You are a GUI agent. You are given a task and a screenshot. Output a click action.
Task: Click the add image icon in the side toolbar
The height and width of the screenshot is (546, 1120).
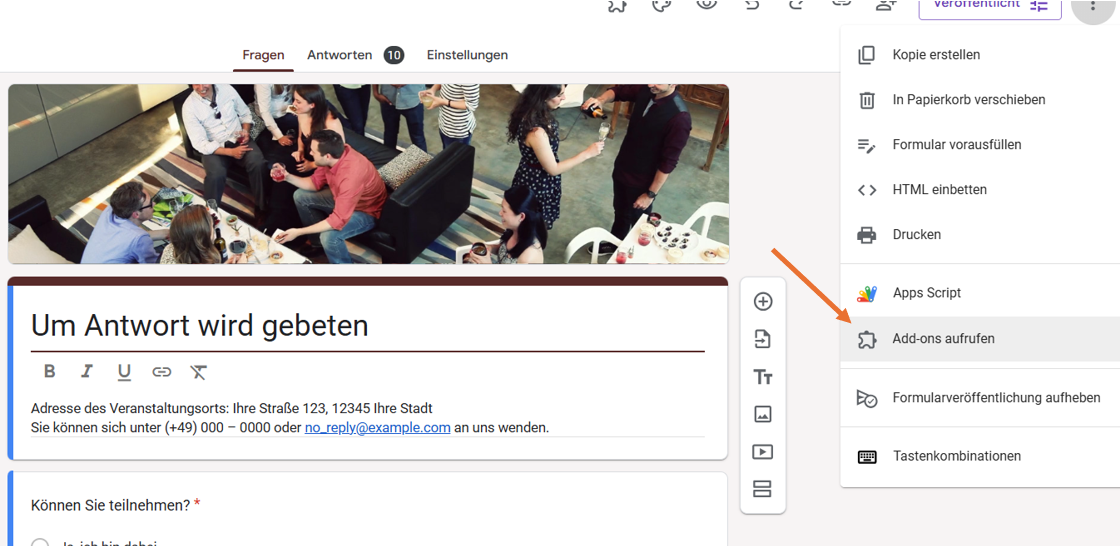coord(763,414)
